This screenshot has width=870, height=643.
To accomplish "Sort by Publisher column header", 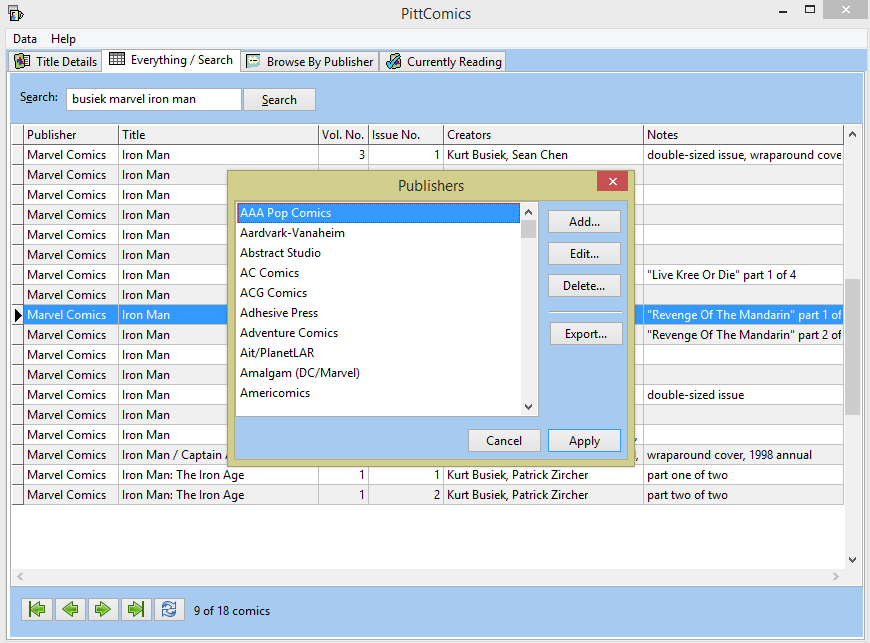I will pyautogui.click(x=71, y=135).
